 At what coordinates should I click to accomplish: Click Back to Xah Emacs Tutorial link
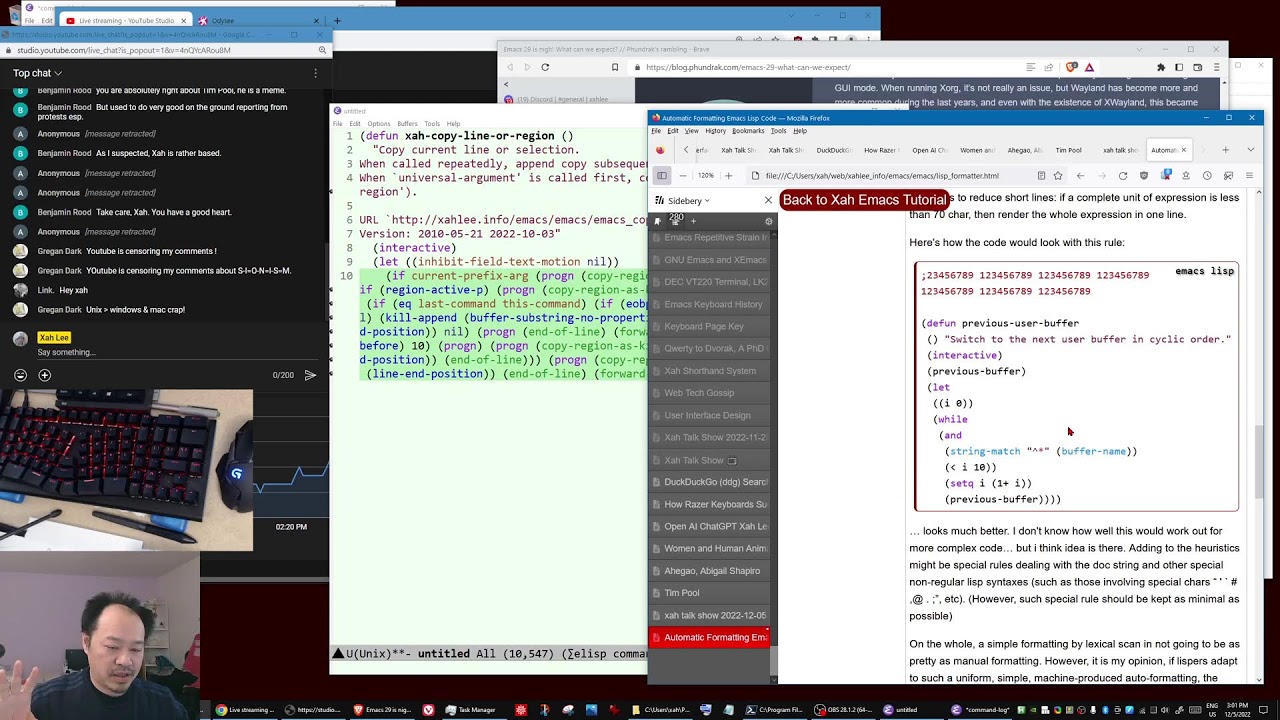(864, 200)
